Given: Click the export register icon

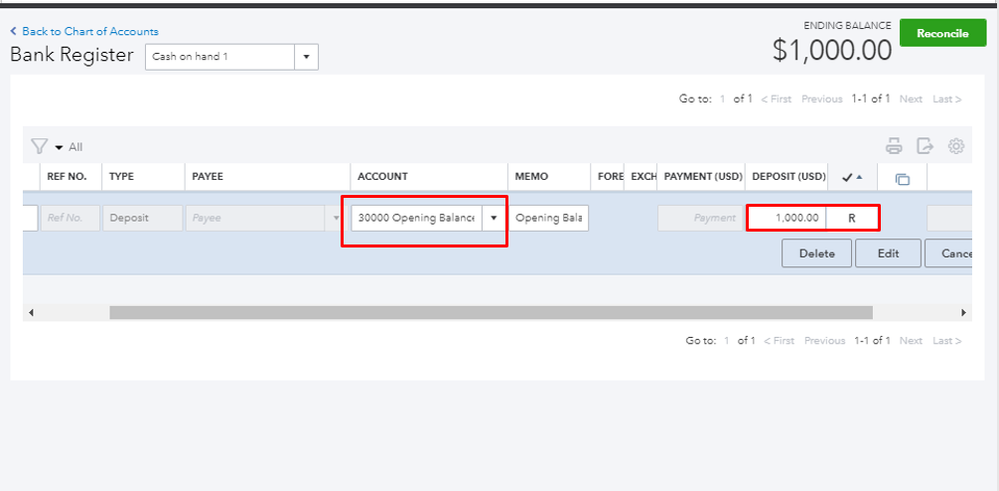Looking at the screenshot, I should pyautogui.click(x=924, y=146).
